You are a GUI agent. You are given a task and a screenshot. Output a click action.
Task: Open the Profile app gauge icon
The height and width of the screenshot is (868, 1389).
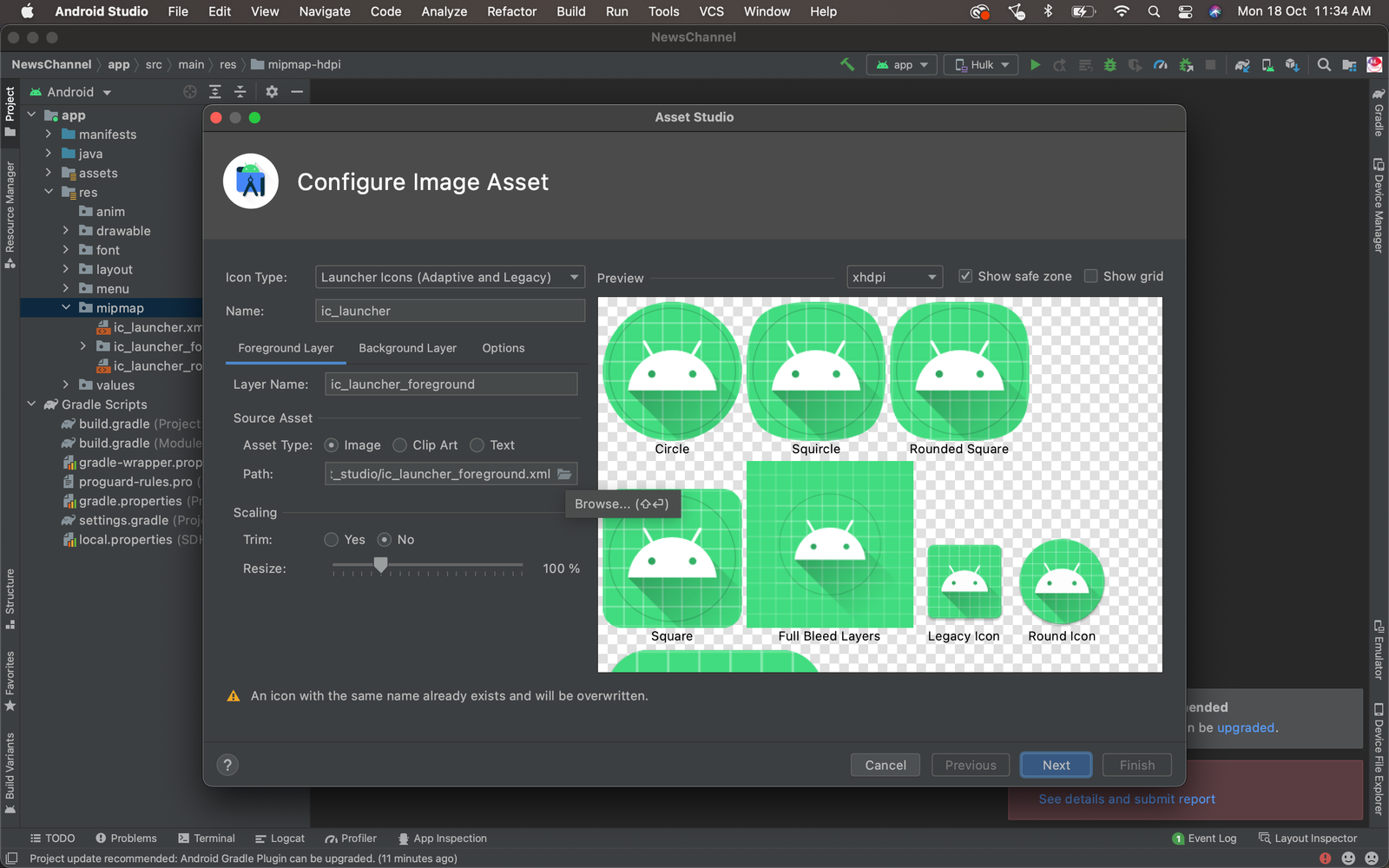[x=1160, y=65]
